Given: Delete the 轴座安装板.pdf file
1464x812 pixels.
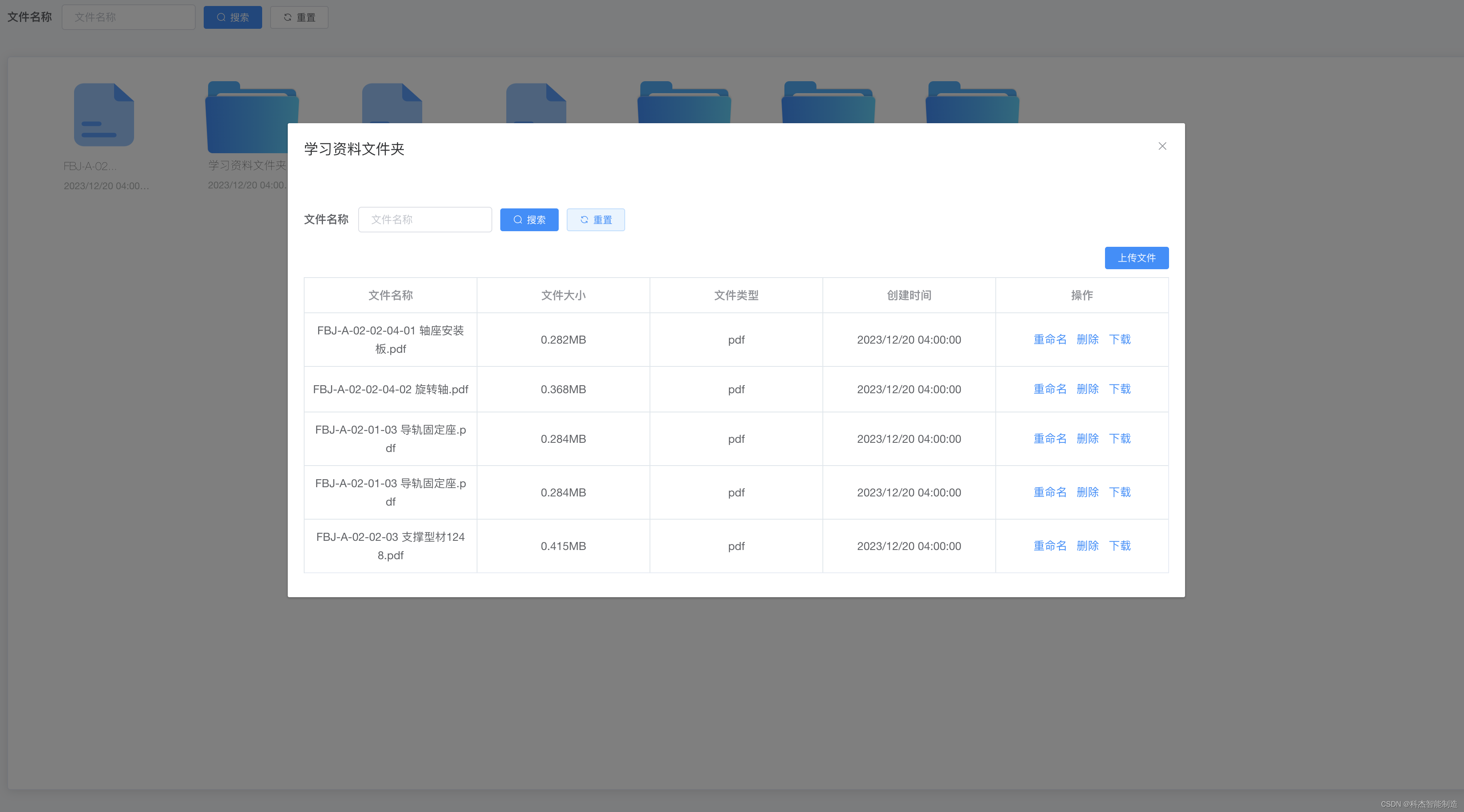Looking at the screenshot, I should [x=1088, y=340].
